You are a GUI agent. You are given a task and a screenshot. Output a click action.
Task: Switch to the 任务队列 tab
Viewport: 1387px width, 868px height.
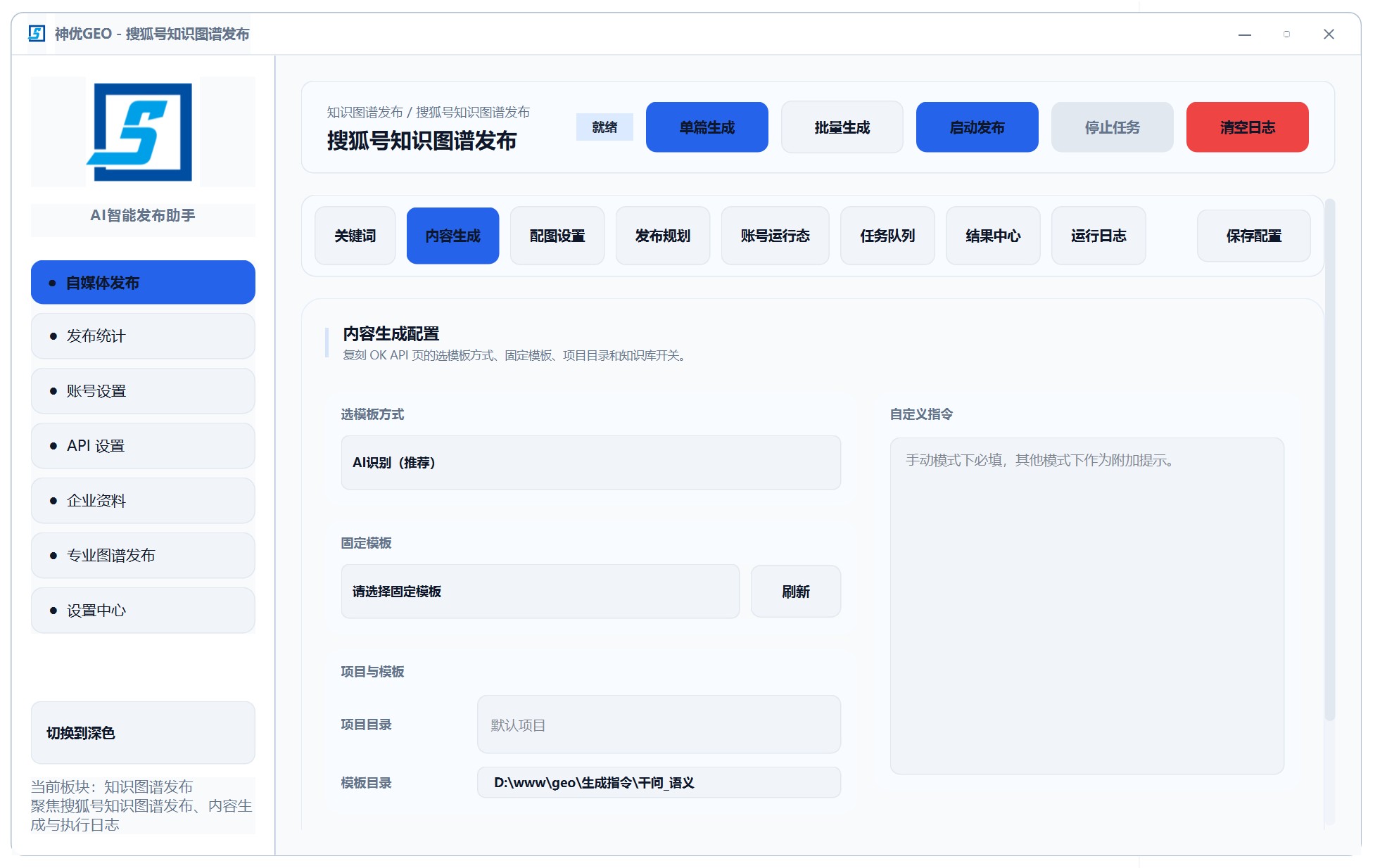(x=887, y=236)
